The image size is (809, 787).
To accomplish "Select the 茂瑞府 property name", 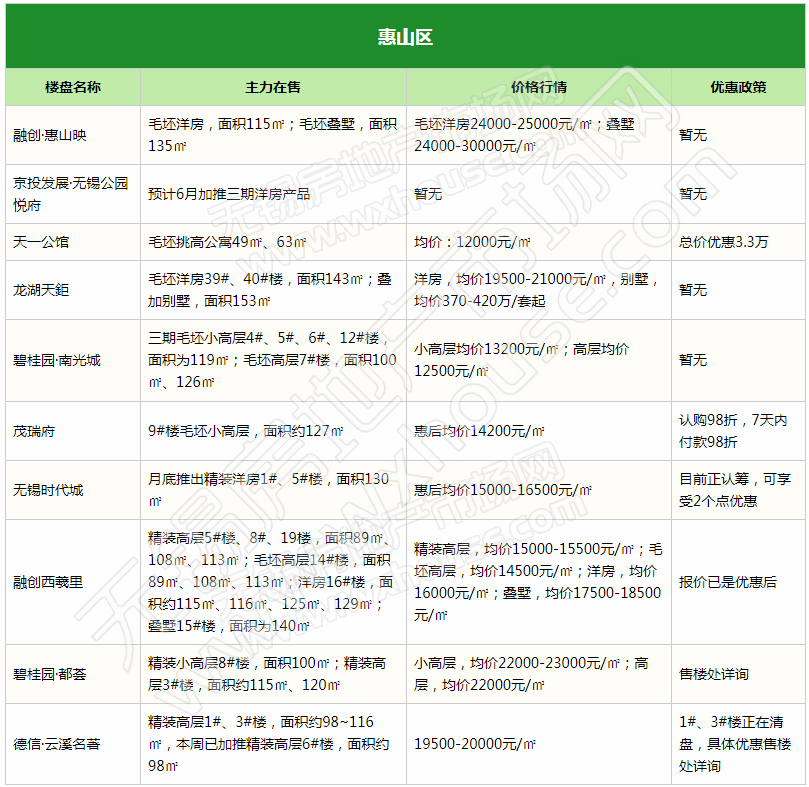I will pos(34,431).
